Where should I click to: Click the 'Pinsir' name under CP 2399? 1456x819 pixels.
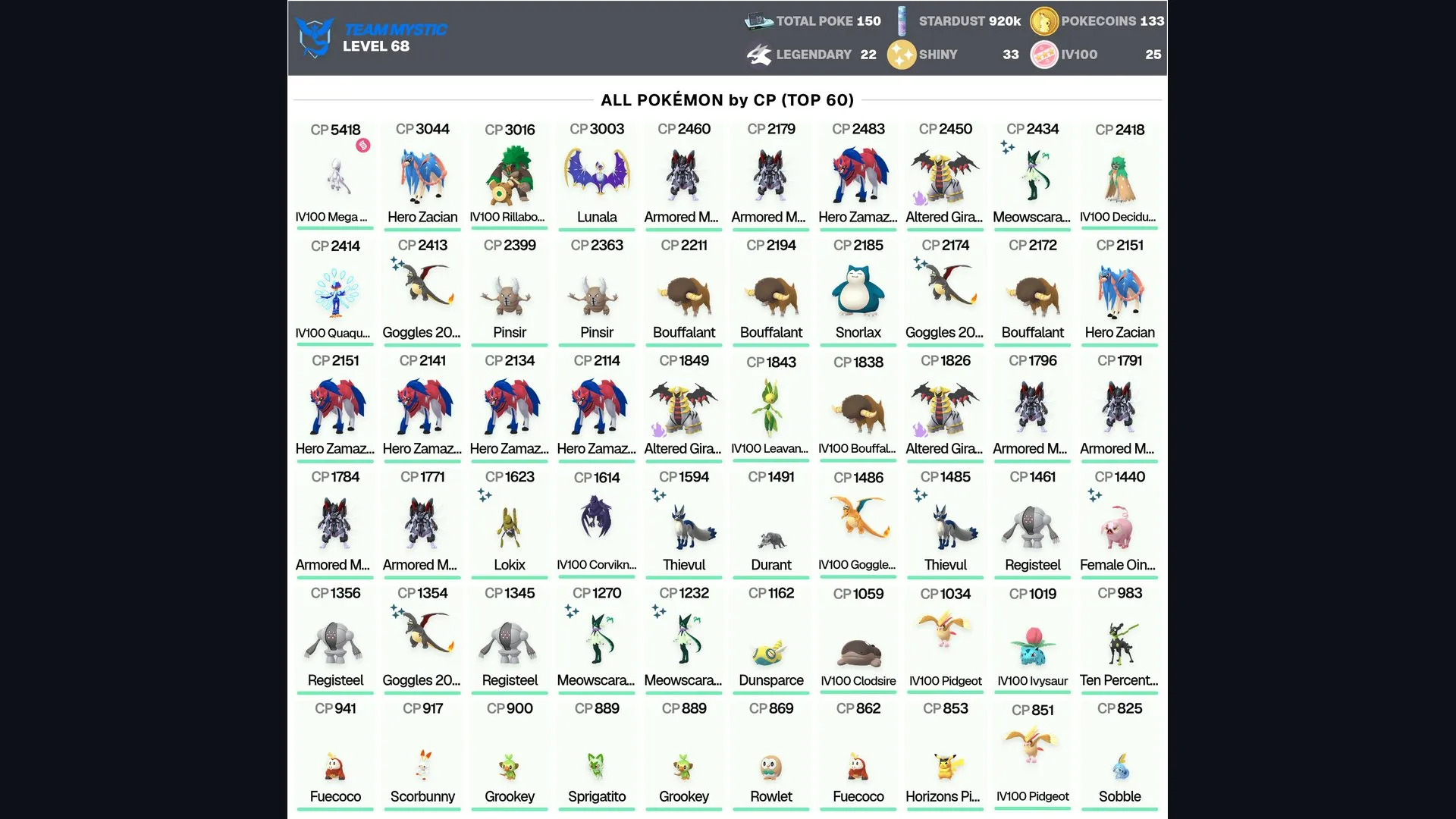(x=510, y=332)
